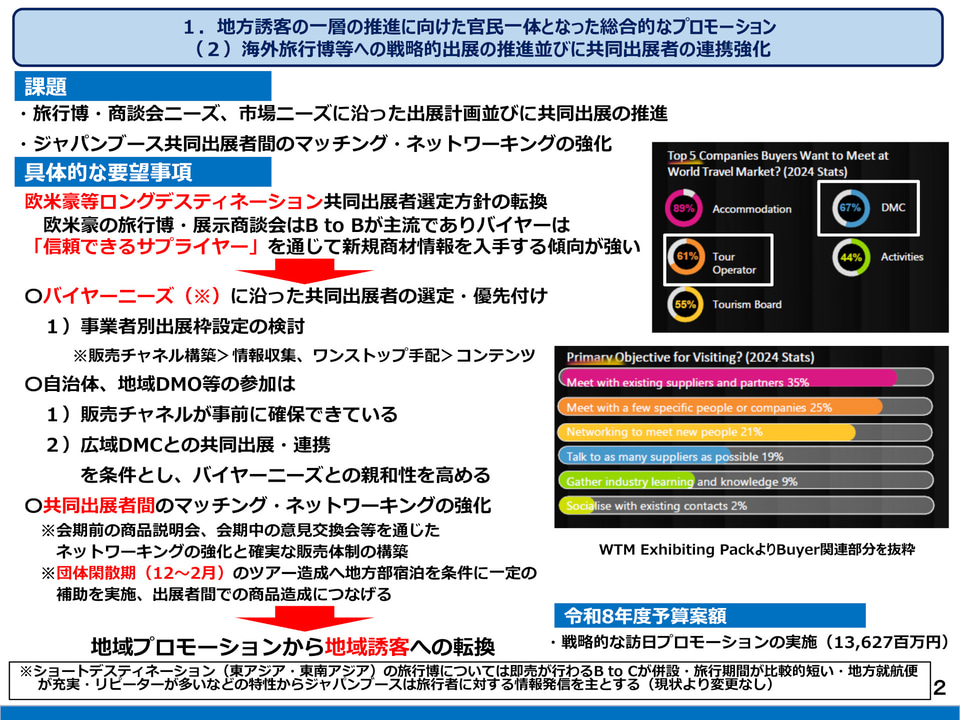Select the yellow 'Networking to meet new people 21%' bar
960x720 pixels.
[x=745, y=432]
